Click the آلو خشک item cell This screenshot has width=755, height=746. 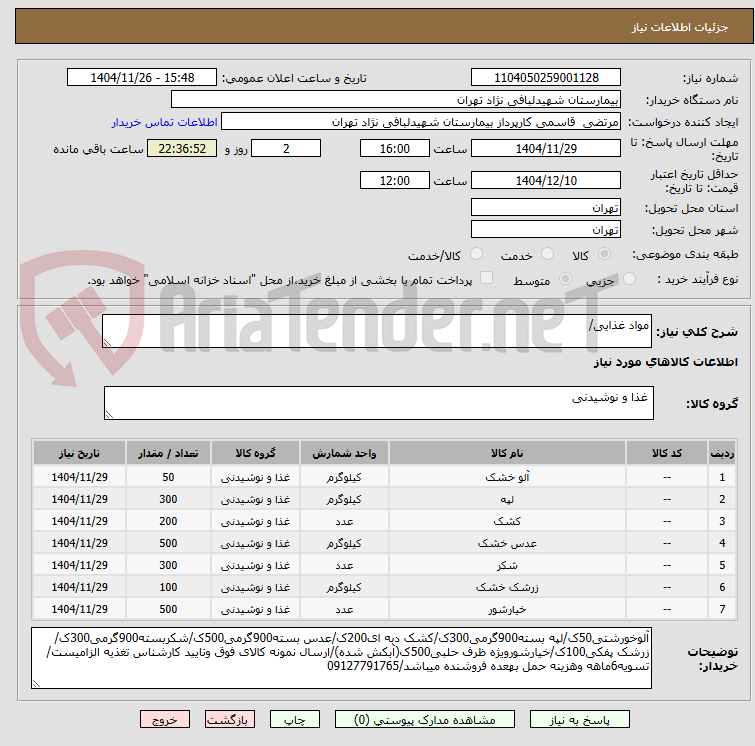click(x=507, y=477)
